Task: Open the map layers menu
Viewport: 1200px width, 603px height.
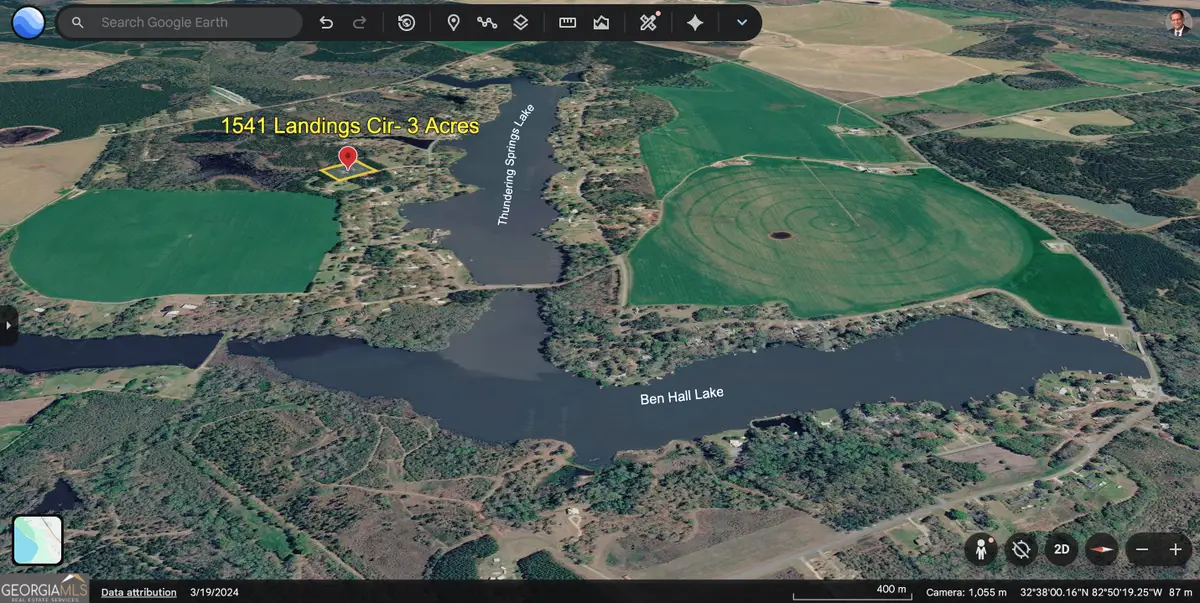Action: tap(521, 22)
